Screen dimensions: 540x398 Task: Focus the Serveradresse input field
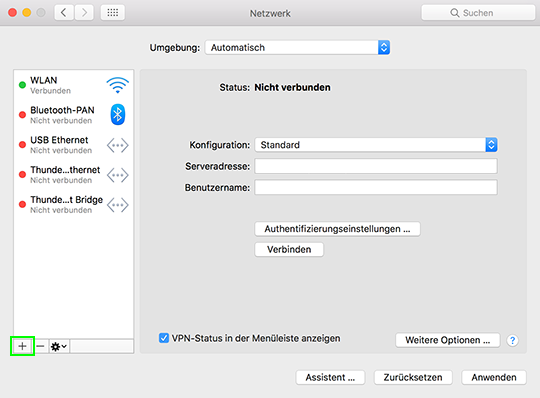click(376, 166)
